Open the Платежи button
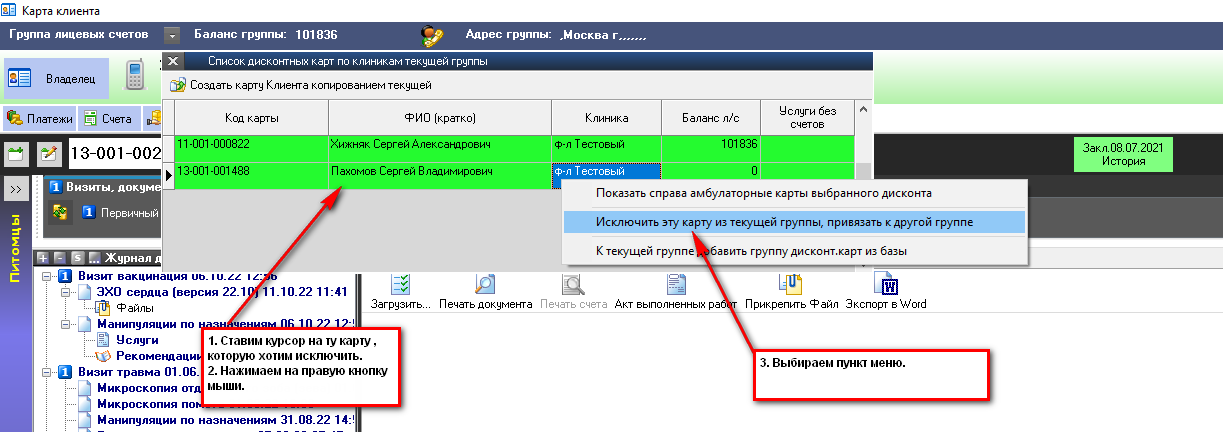 pos(40,119)
